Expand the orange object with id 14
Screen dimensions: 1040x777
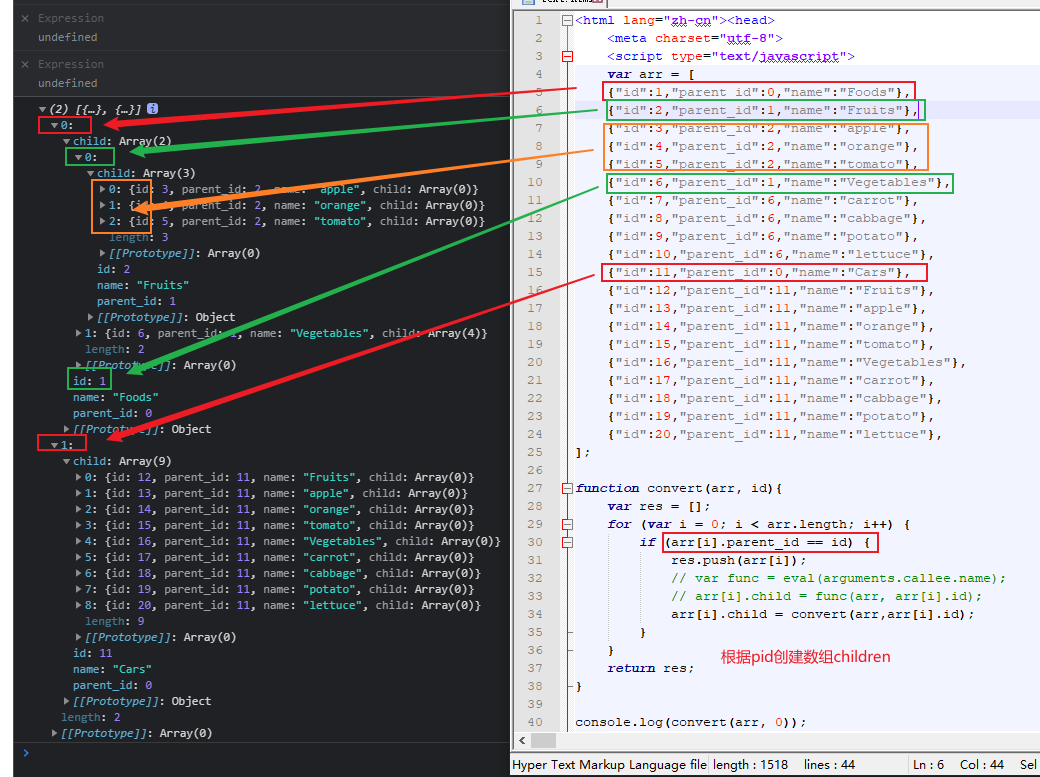click(x=78, y=509)
